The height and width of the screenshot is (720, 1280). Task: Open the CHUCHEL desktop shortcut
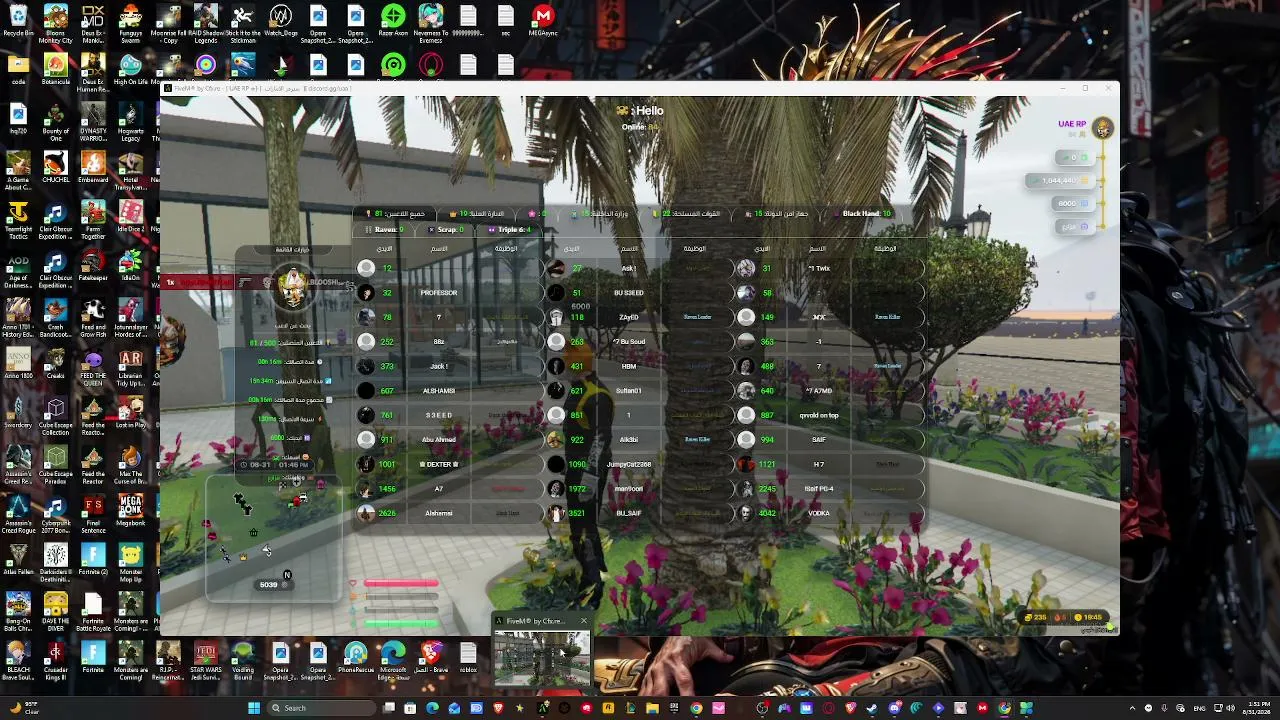point(56,167)
